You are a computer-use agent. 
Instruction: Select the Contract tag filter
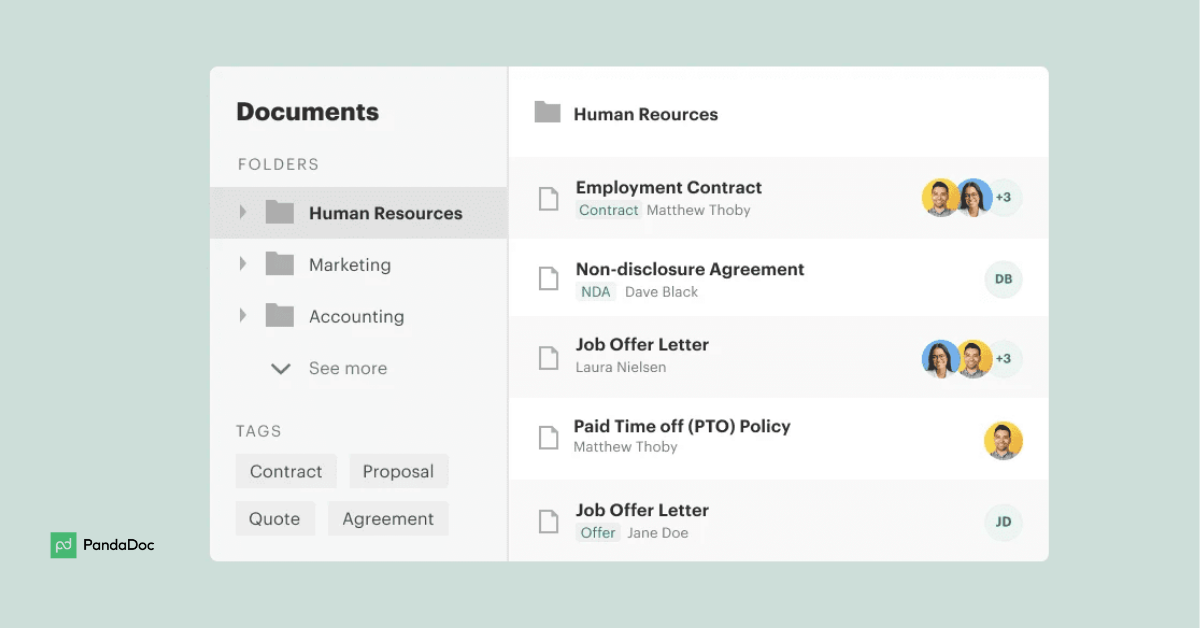(x=286, y=471)
